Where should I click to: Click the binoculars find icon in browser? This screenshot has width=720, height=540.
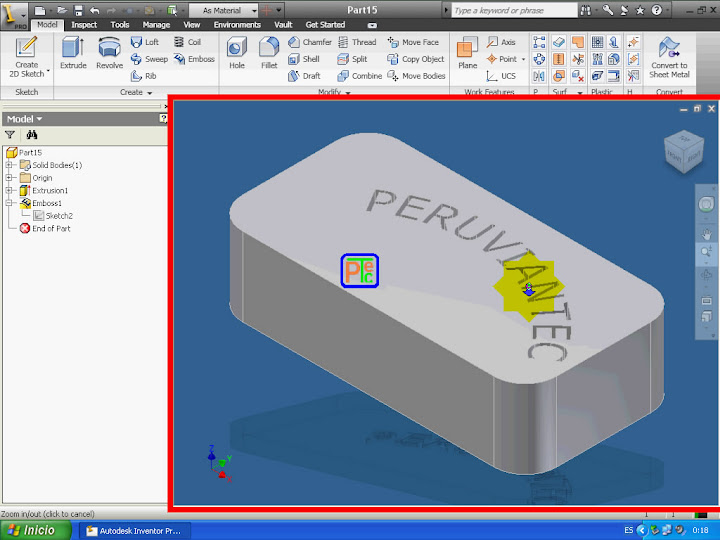(32, 135)
